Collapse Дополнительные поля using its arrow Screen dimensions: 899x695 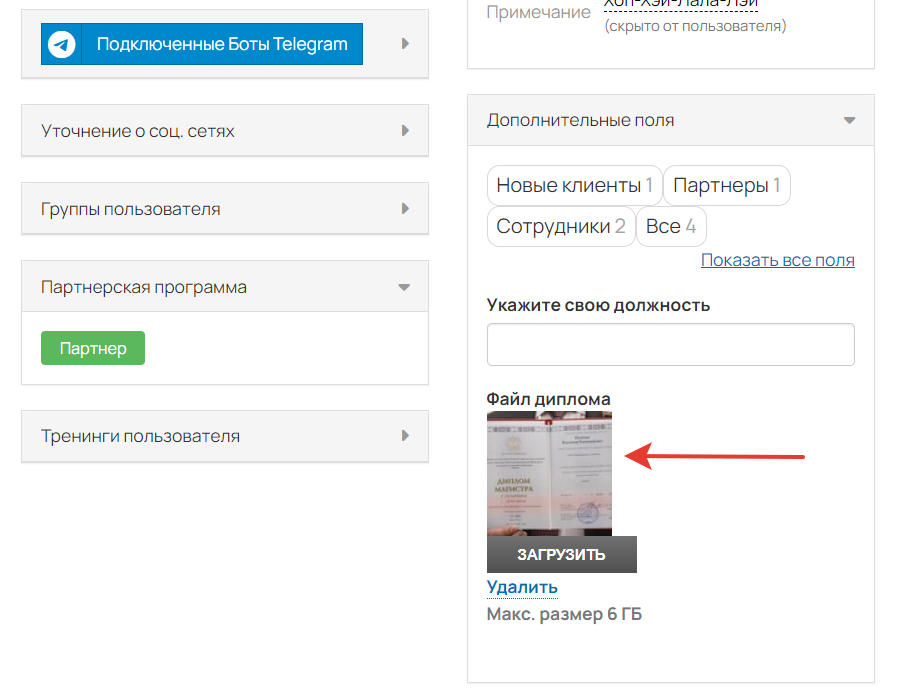pyautogui.click(x=849, y=120)
